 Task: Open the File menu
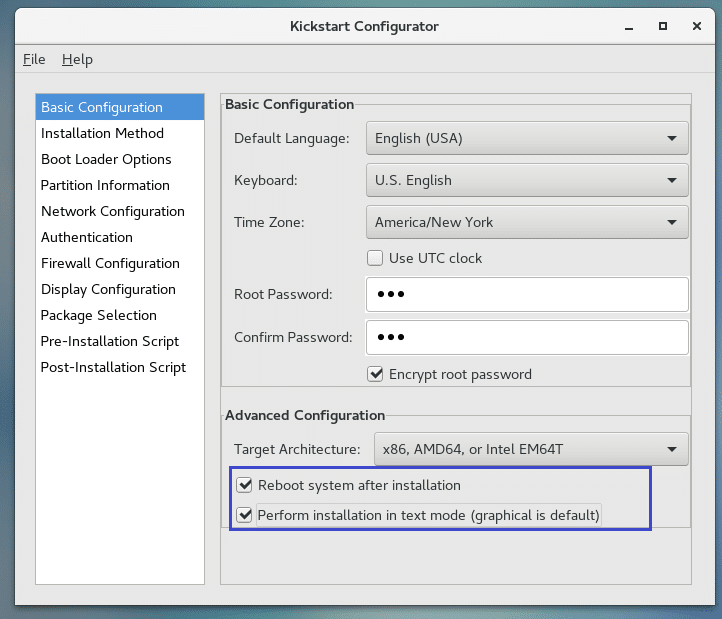click(x=34, y=59)
